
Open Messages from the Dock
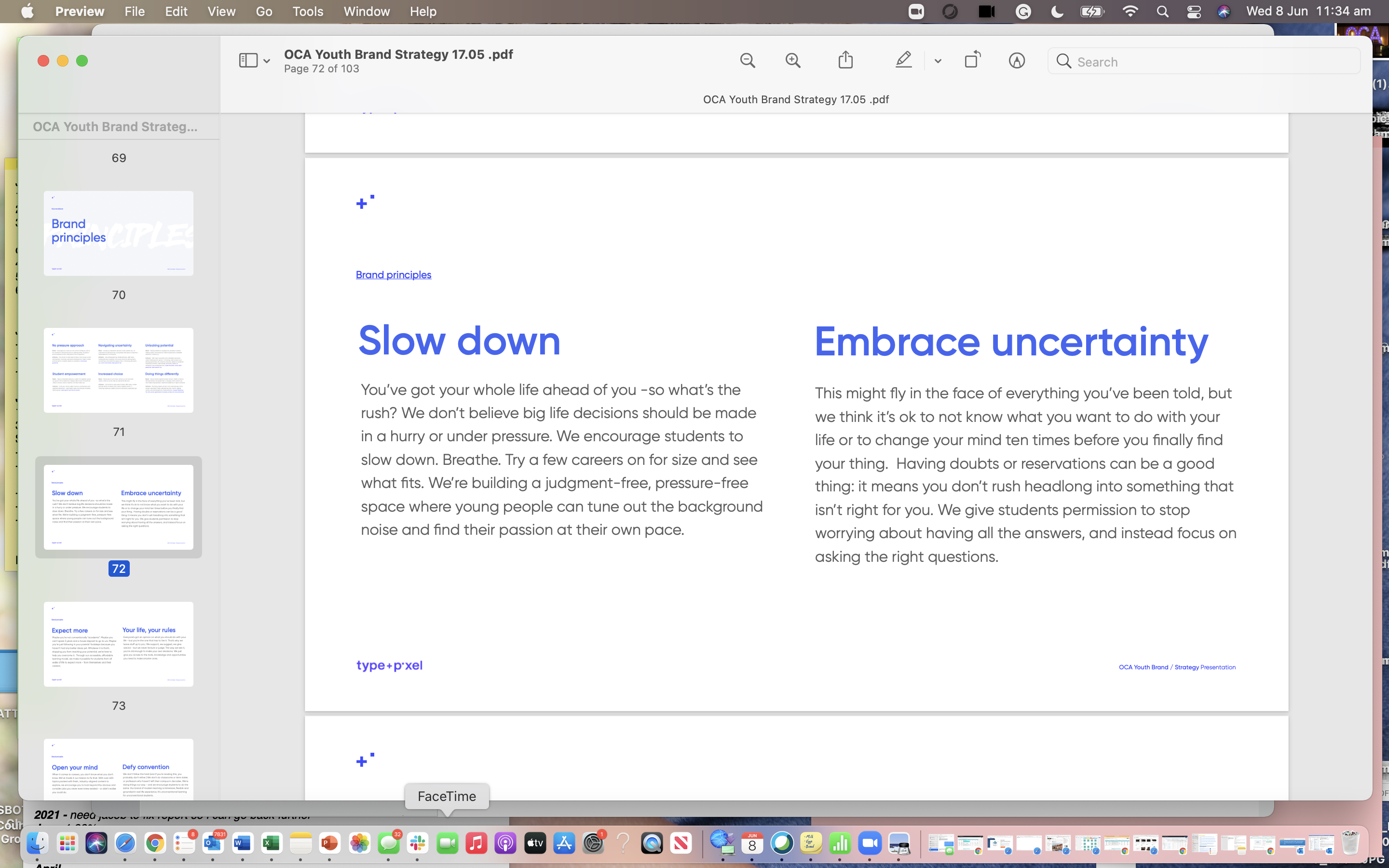click(x=389, y=843)
